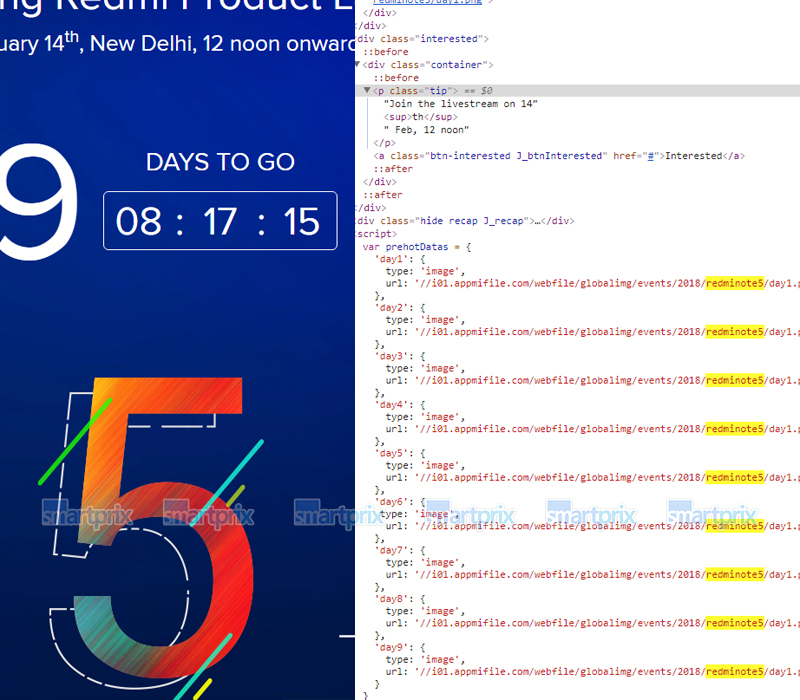800x700 pixels.
Task: Click the 'day5': { key line
Action: click(x=401, y=453)
